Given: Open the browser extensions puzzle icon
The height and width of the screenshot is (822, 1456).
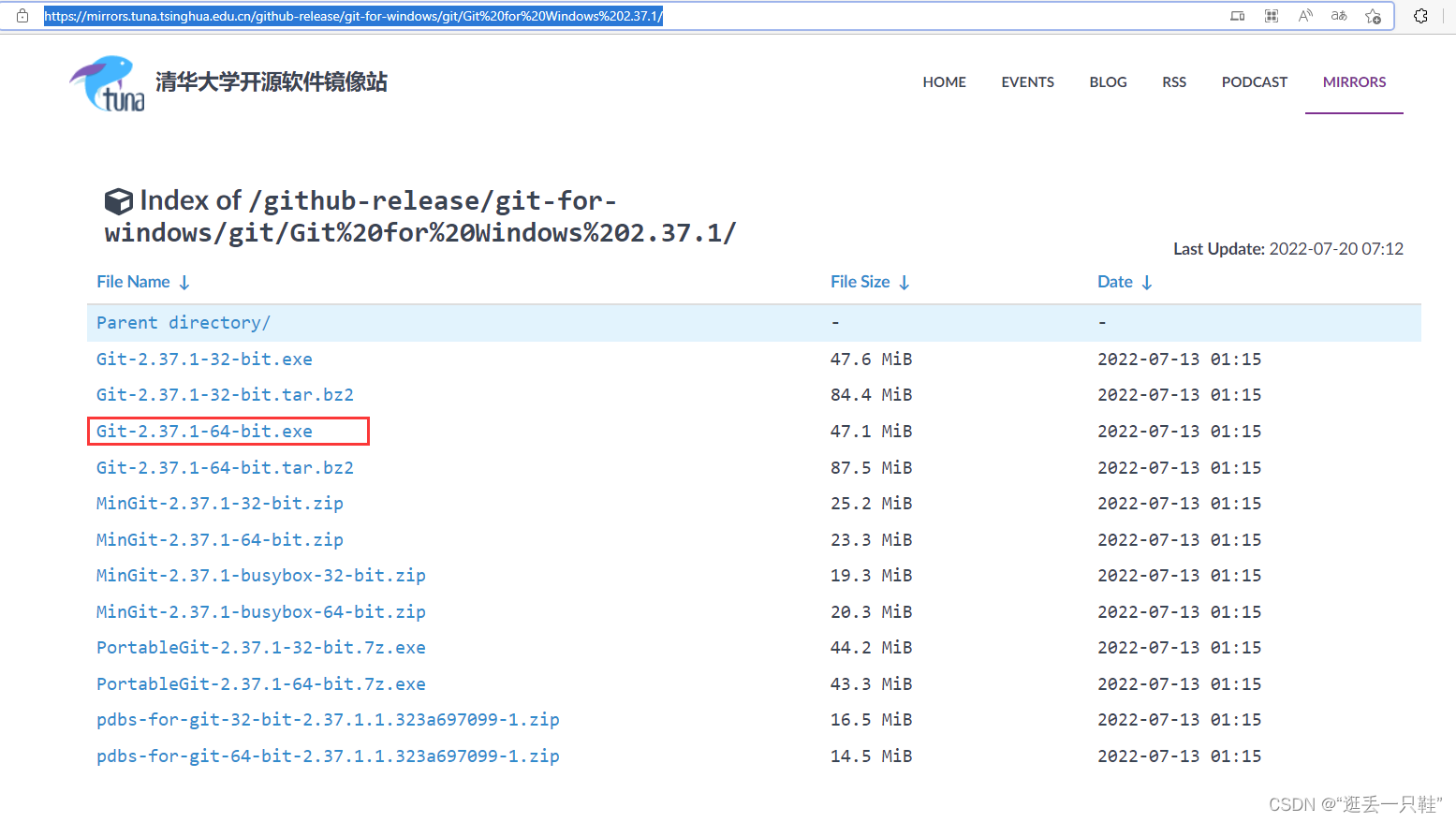Looking at the screenshot, I should (x=1420, y=16).
